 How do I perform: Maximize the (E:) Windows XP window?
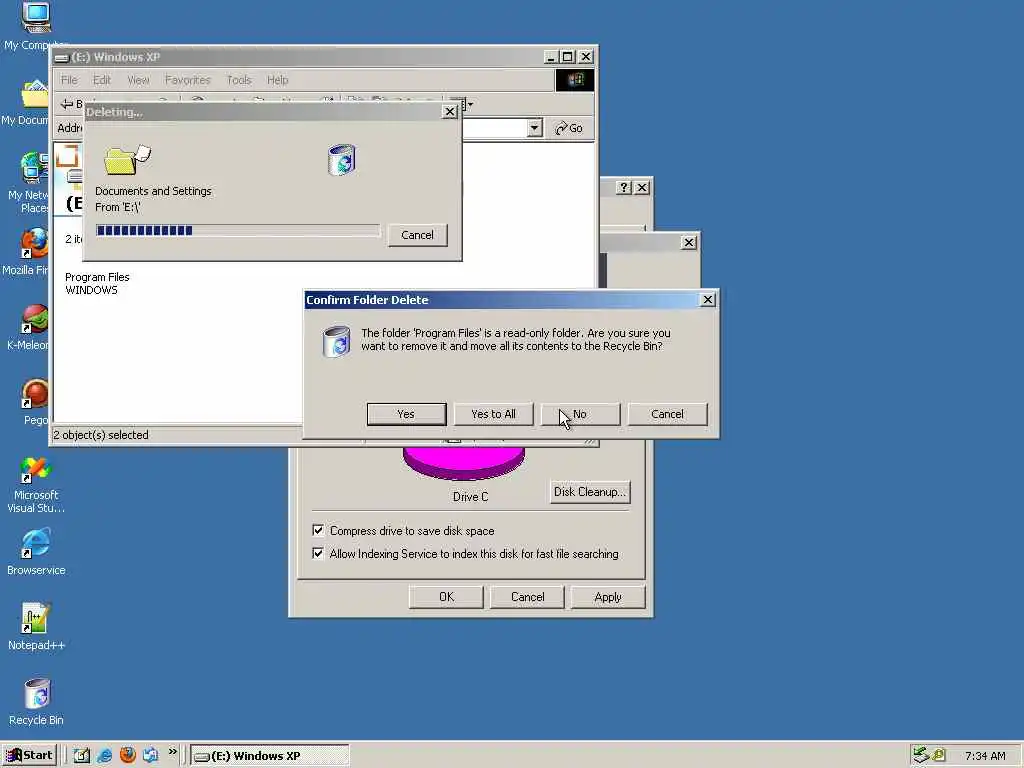(568, 57)
